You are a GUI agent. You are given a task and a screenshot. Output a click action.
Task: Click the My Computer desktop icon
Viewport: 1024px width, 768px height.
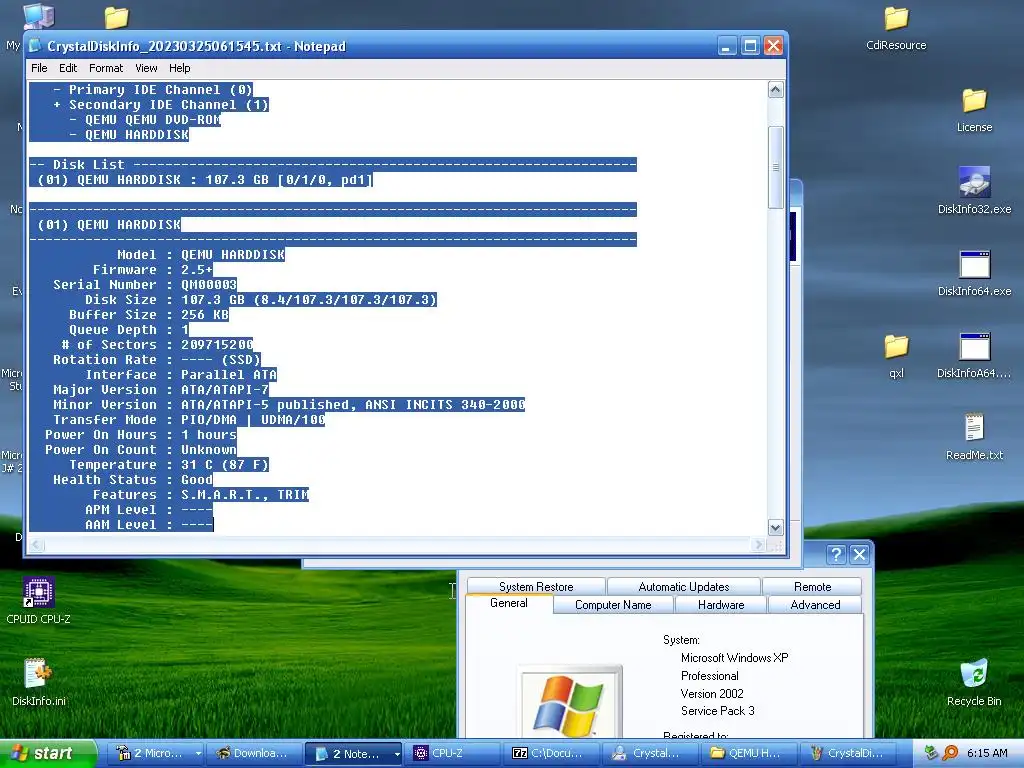click(38, 16)
